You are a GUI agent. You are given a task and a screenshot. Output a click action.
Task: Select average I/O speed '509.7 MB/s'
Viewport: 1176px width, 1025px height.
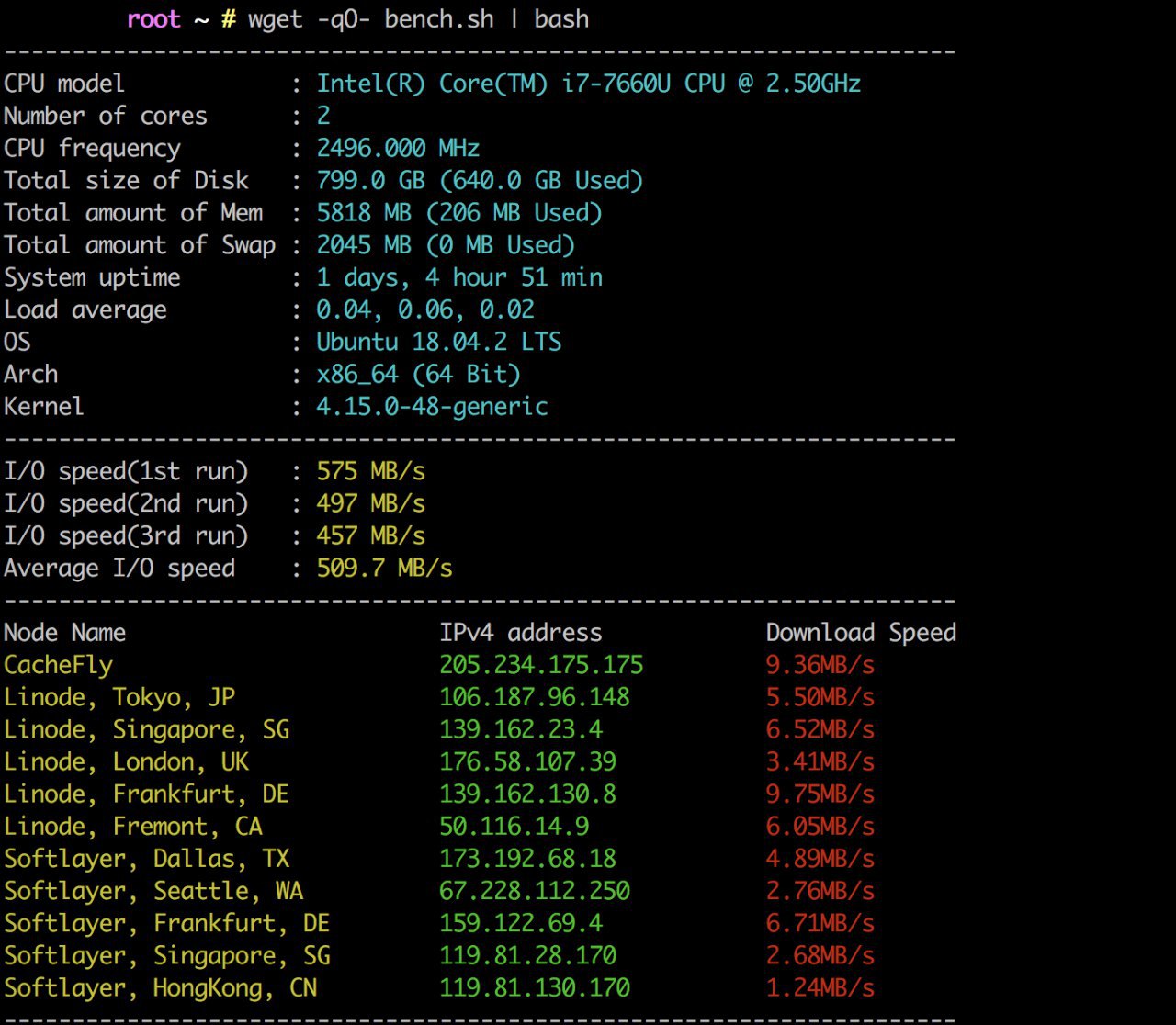[384, 568]
